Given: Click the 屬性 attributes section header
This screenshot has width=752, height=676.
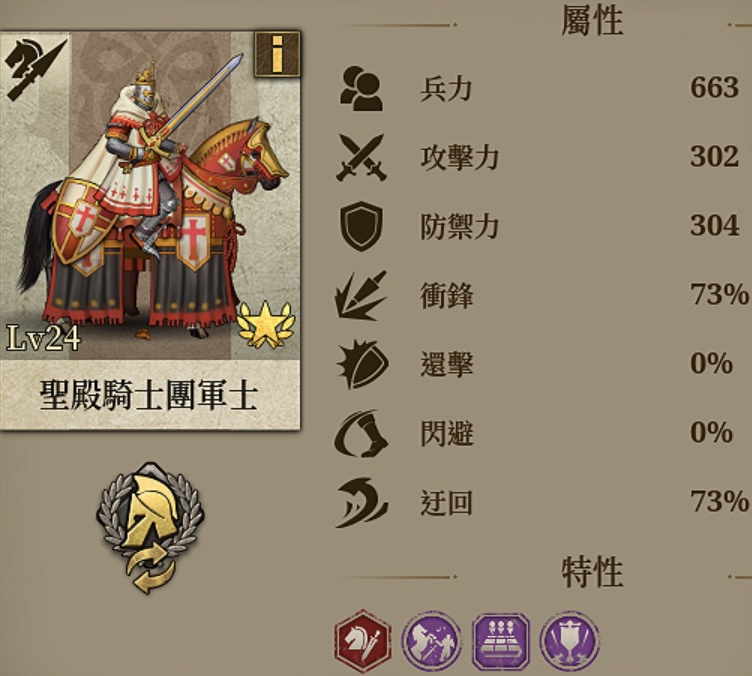Looking at the screenshot, I should pyautogui.click(x=592, y=20).
